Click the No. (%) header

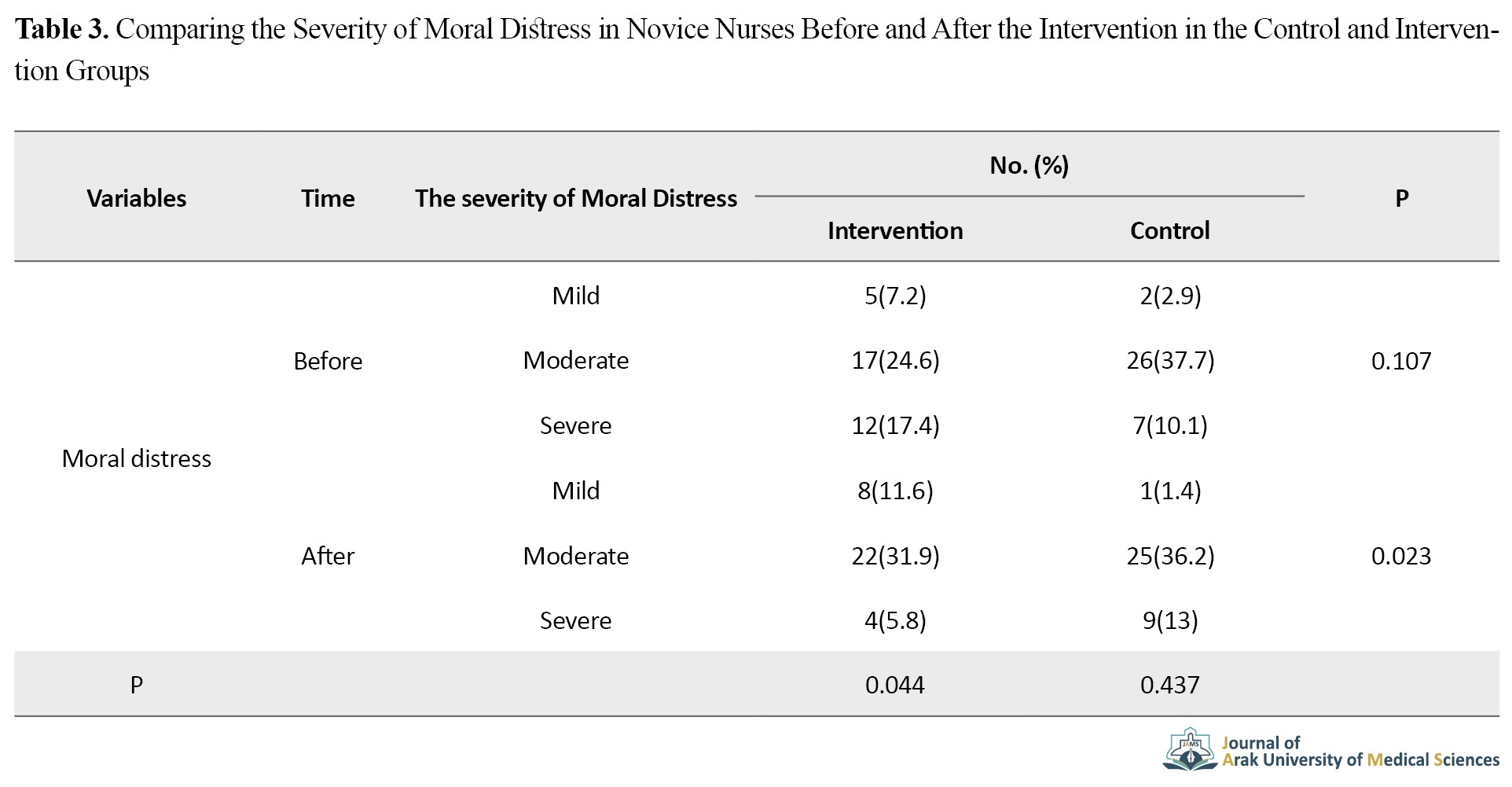pyautogui.click(x=1029, y=165)
